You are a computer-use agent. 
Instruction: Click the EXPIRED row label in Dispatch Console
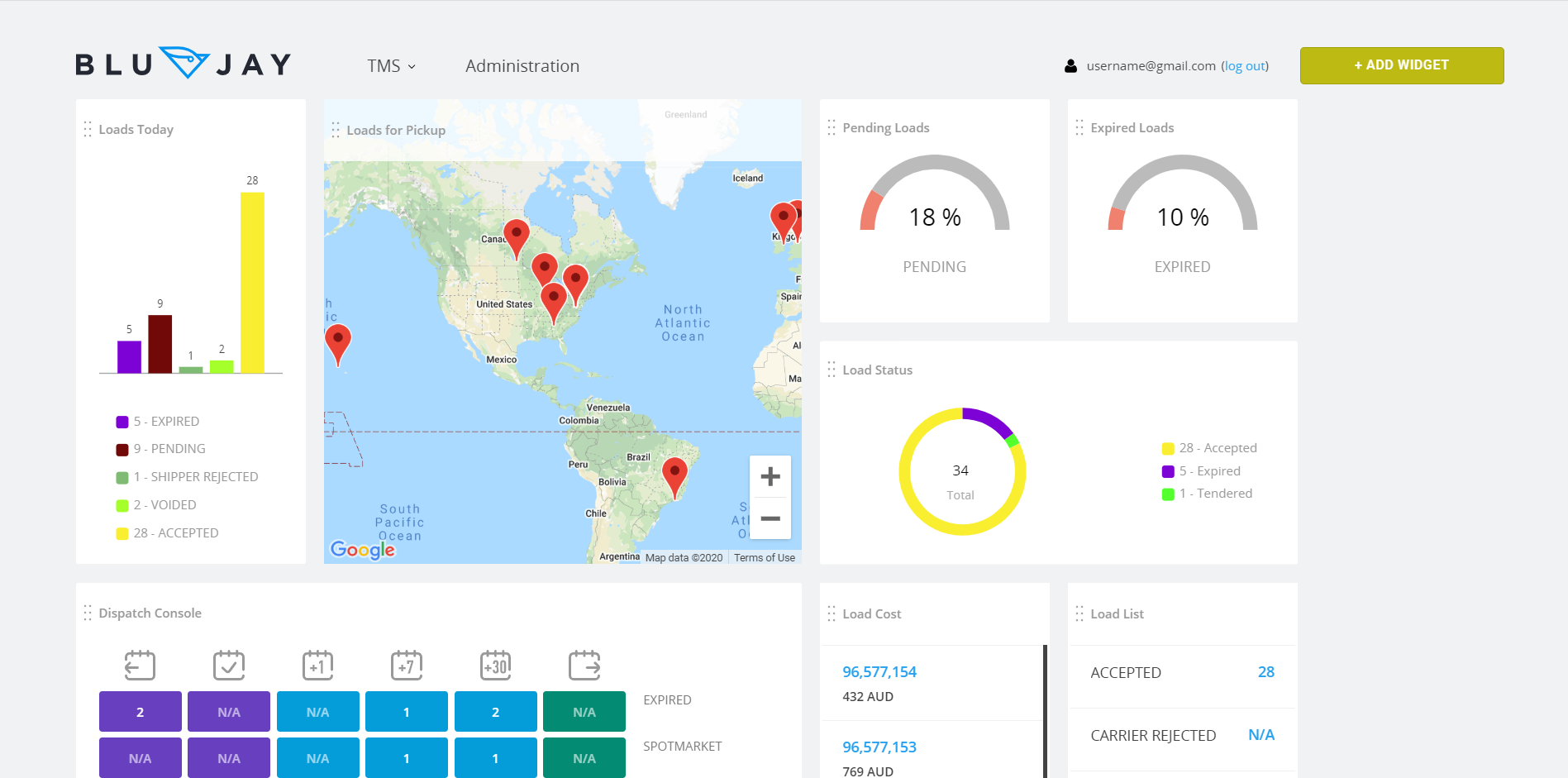667,700
